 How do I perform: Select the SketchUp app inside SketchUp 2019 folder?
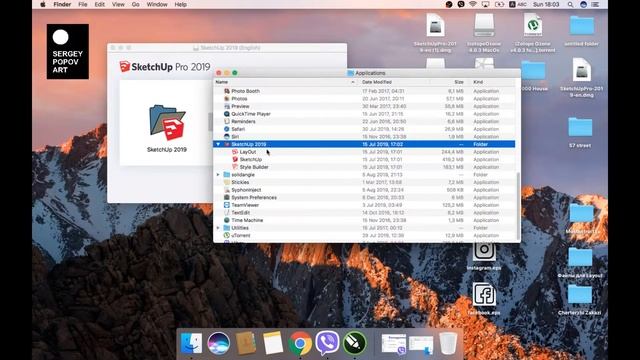pyautogui.click(x=364, y=159)
